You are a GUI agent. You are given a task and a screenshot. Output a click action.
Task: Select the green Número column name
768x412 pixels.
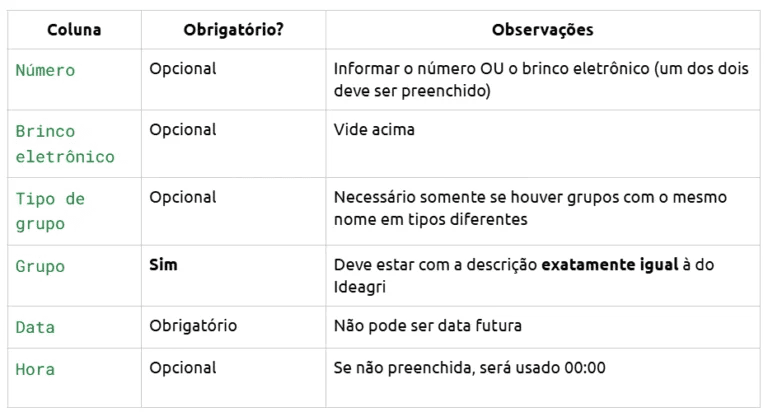coord(45,70)
